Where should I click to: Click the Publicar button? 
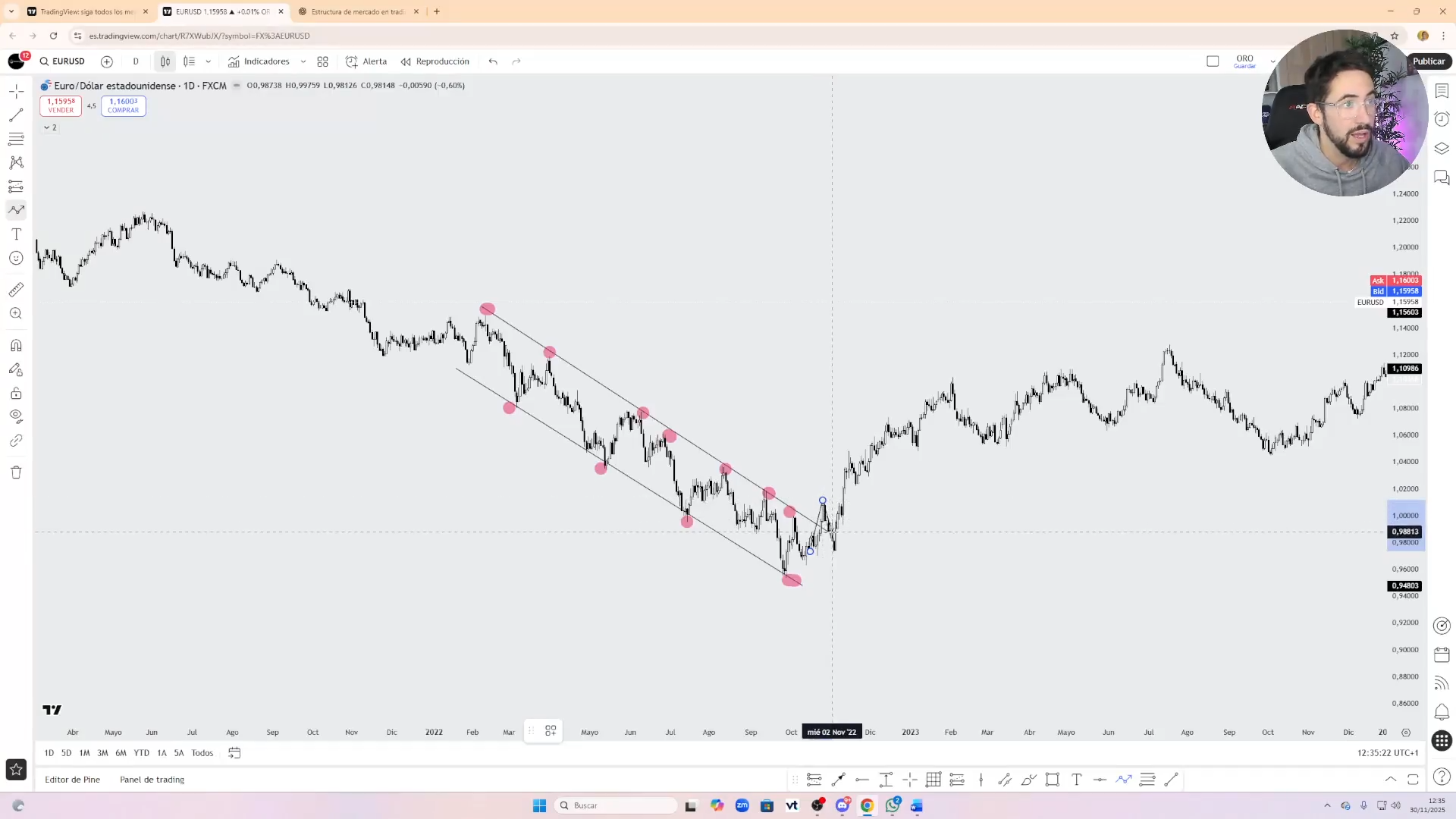point(1429,61)
